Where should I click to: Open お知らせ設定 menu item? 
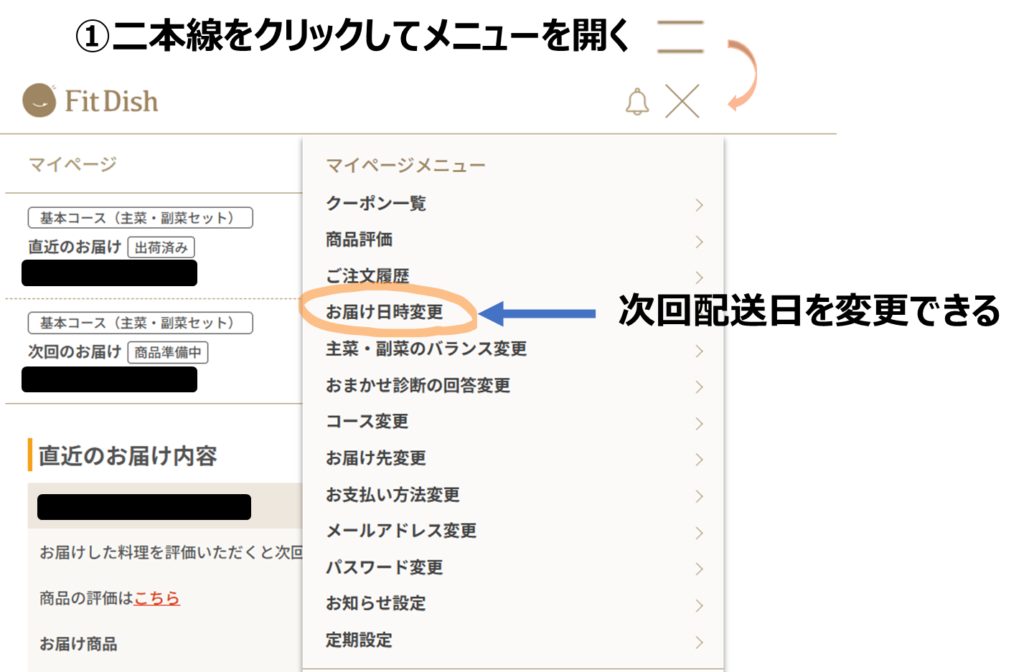[376, 603]
